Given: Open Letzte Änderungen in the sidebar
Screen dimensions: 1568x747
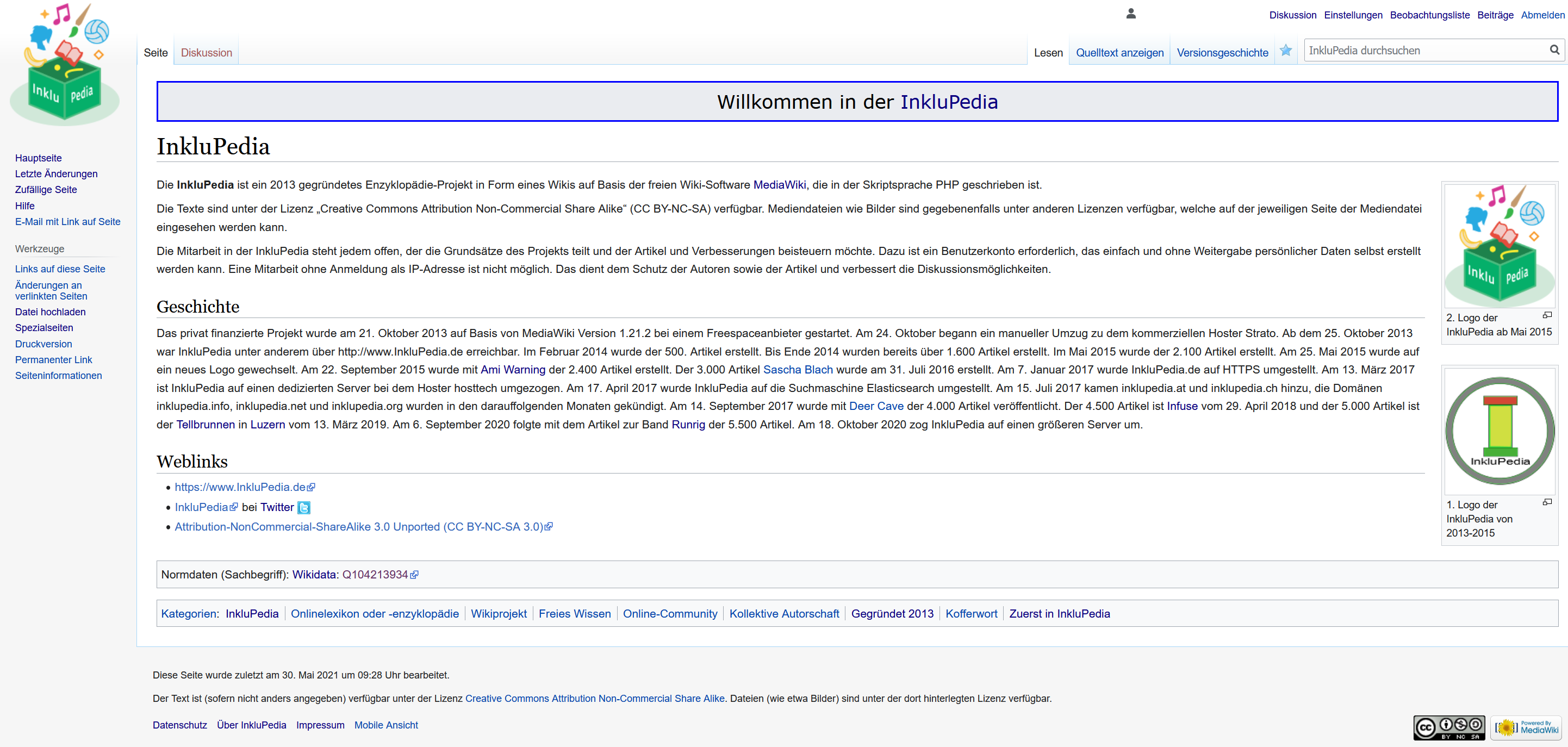Looking at the screenshot, I should [56, 174].
